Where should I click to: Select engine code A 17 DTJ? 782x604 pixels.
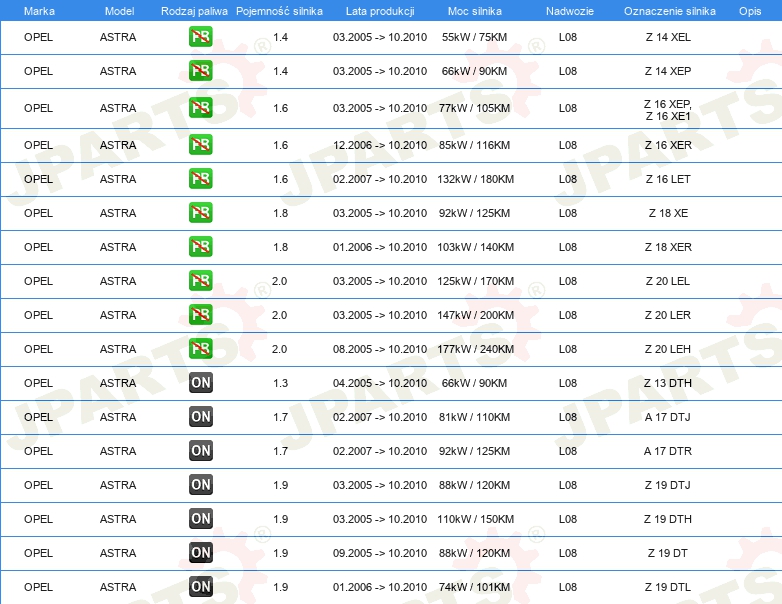coord(668,416)
